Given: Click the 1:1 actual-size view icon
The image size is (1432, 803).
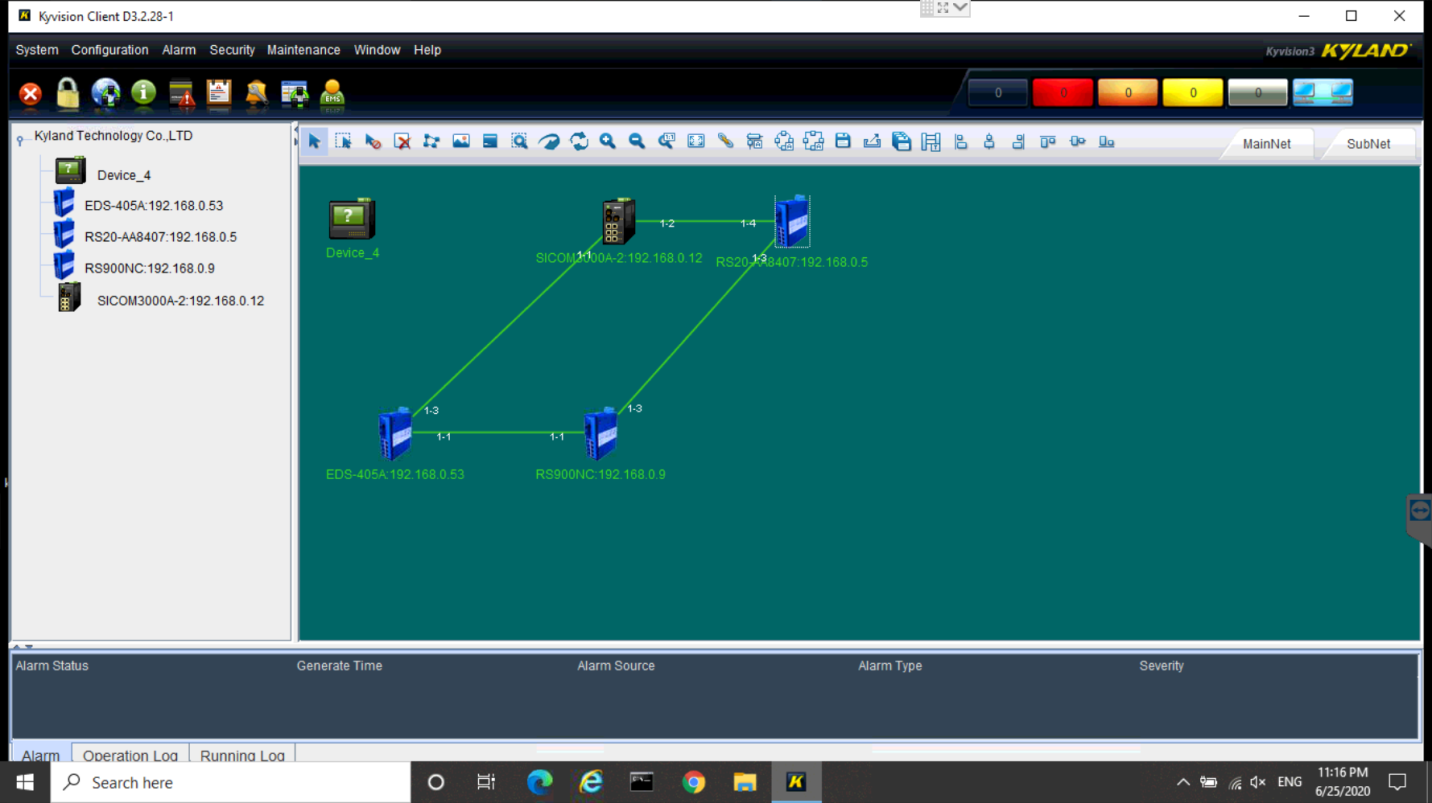Looking at the screenshot, I should pyautogui.click(x=666, y=141).
